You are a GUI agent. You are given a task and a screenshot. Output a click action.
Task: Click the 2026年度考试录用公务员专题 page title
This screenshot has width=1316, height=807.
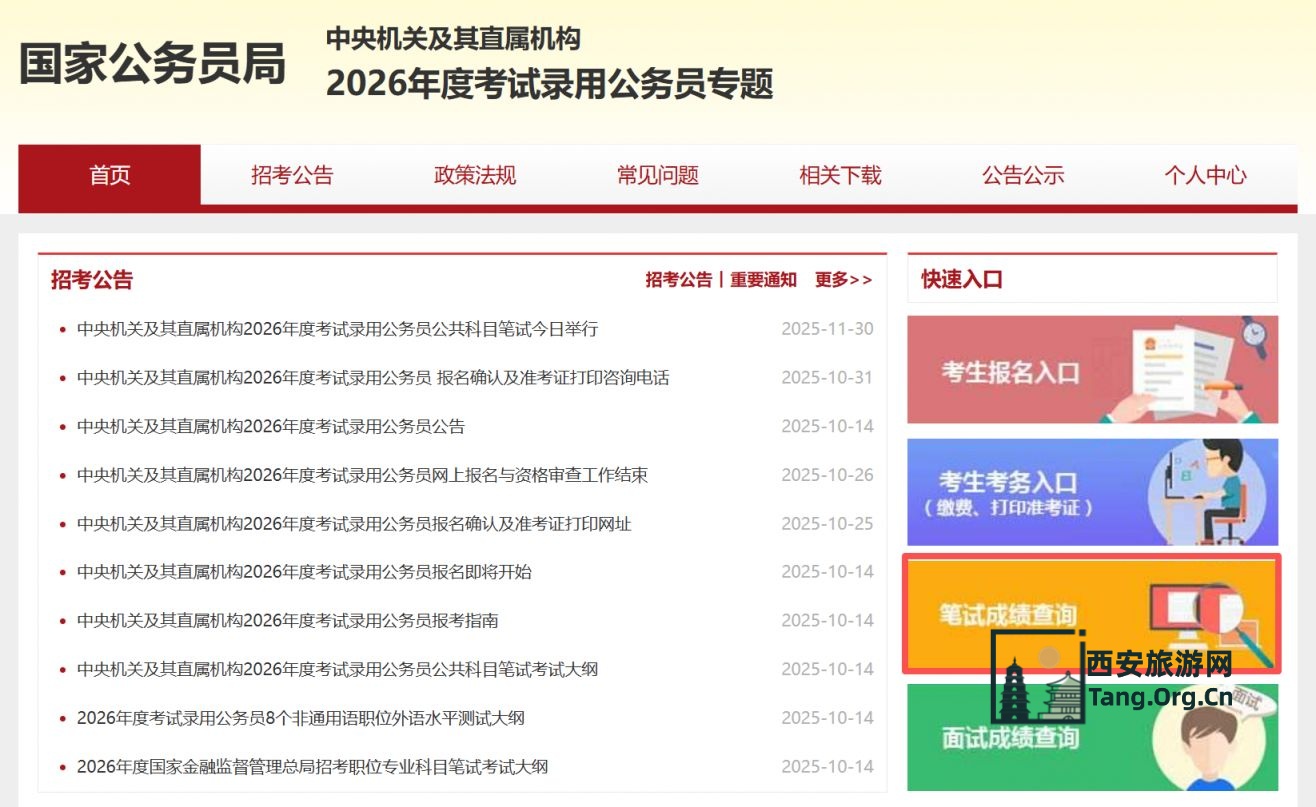pos(550,84)
